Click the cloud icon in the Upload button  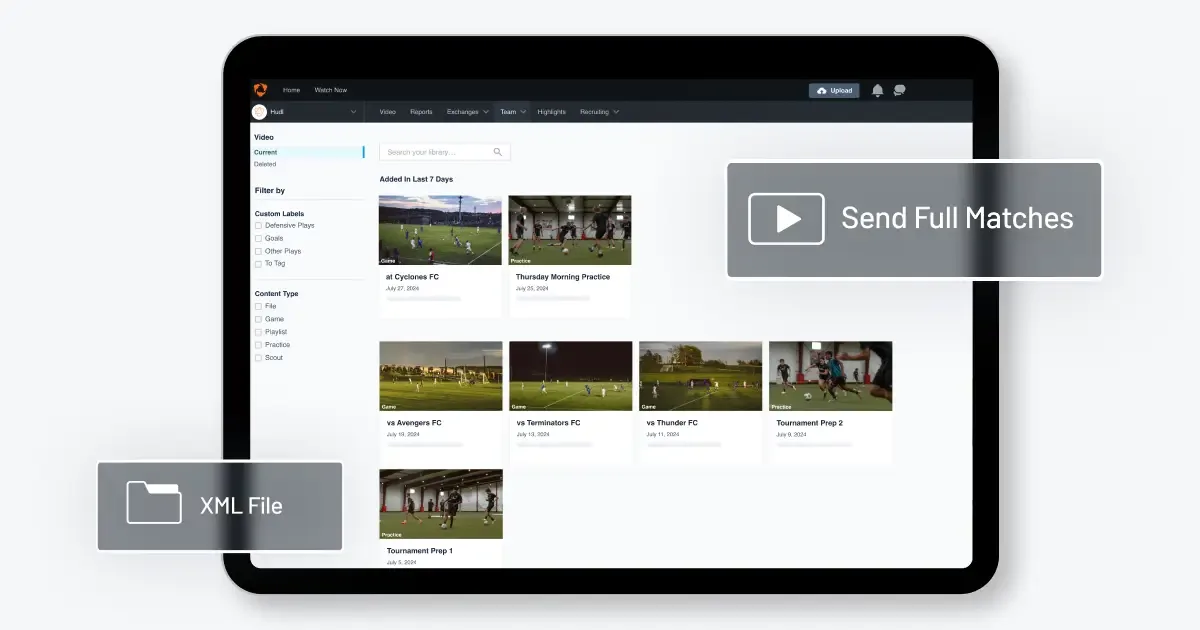click(x=822, y=90)
